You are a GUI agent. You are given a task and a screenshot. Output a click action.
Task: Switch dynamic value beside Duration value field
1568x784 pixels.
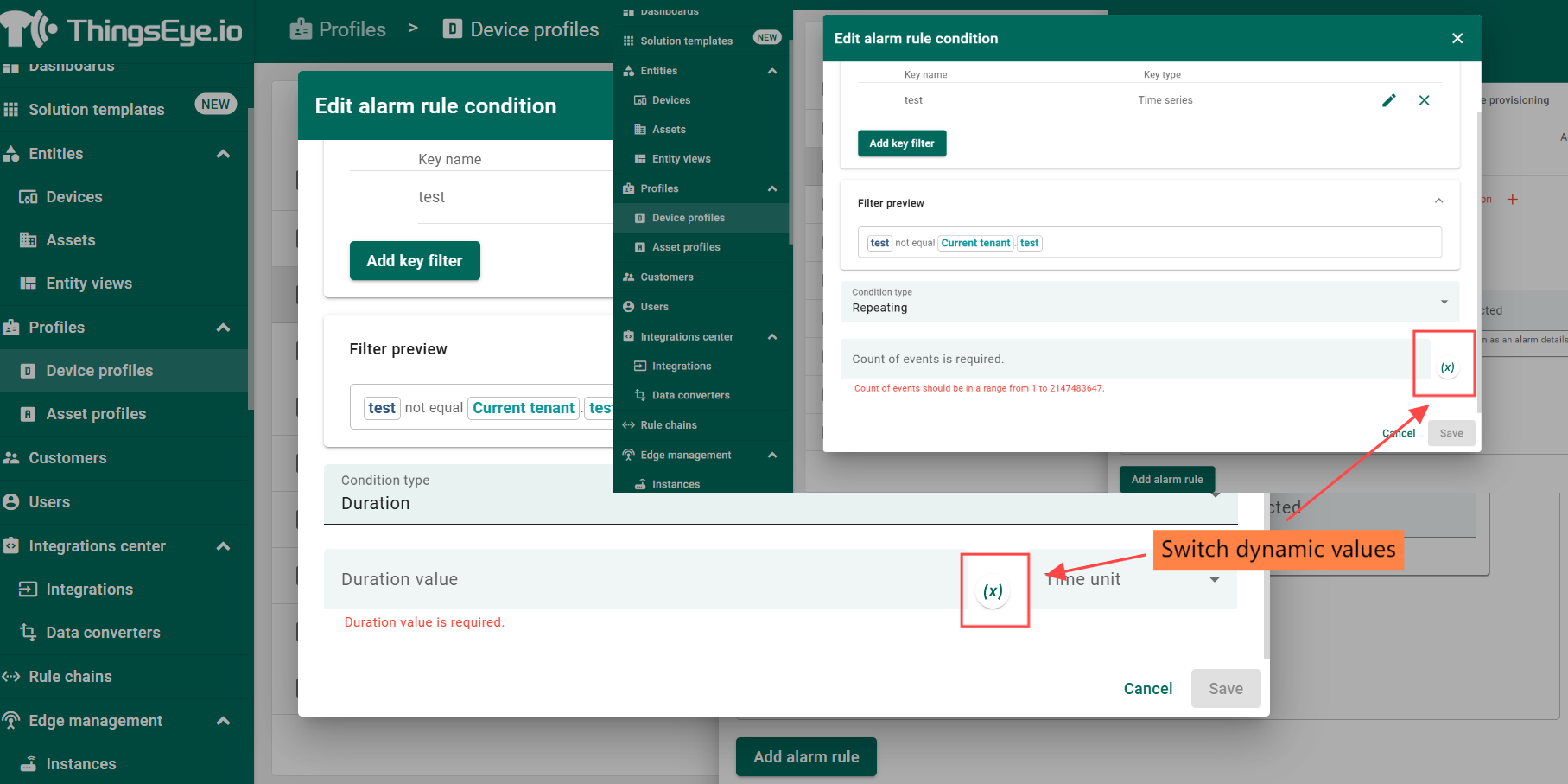pyautogui.click(x=993, y=591)
